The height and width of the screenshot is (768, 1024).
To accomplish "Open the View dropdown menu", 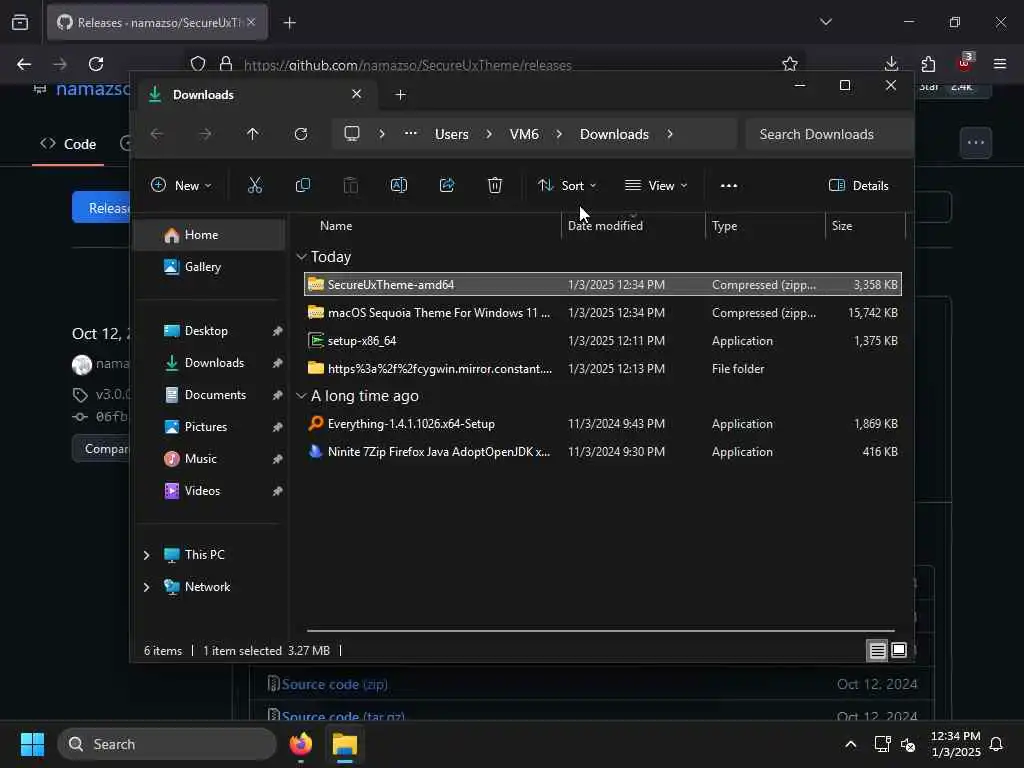I will point(656,185).
